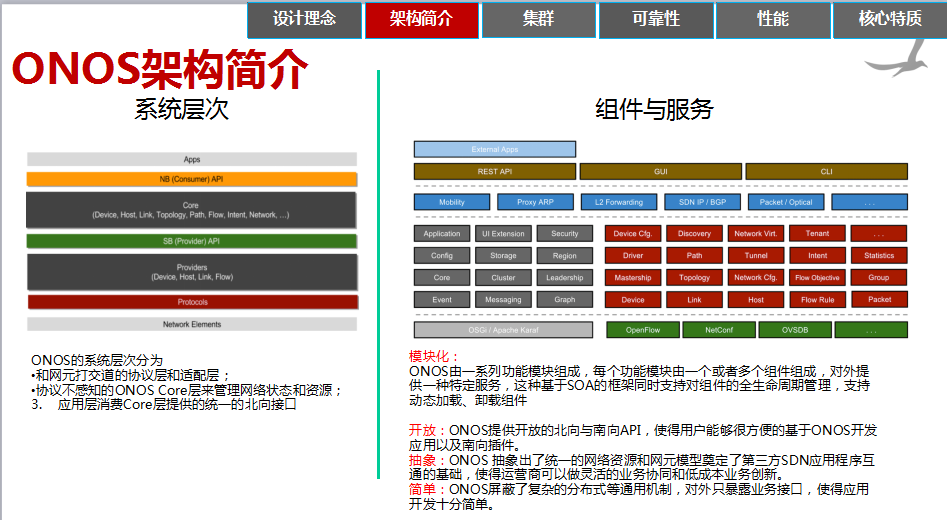The image size is (947, 520).
Task: Click the 模块化 red heading
Action: point(433,356)
